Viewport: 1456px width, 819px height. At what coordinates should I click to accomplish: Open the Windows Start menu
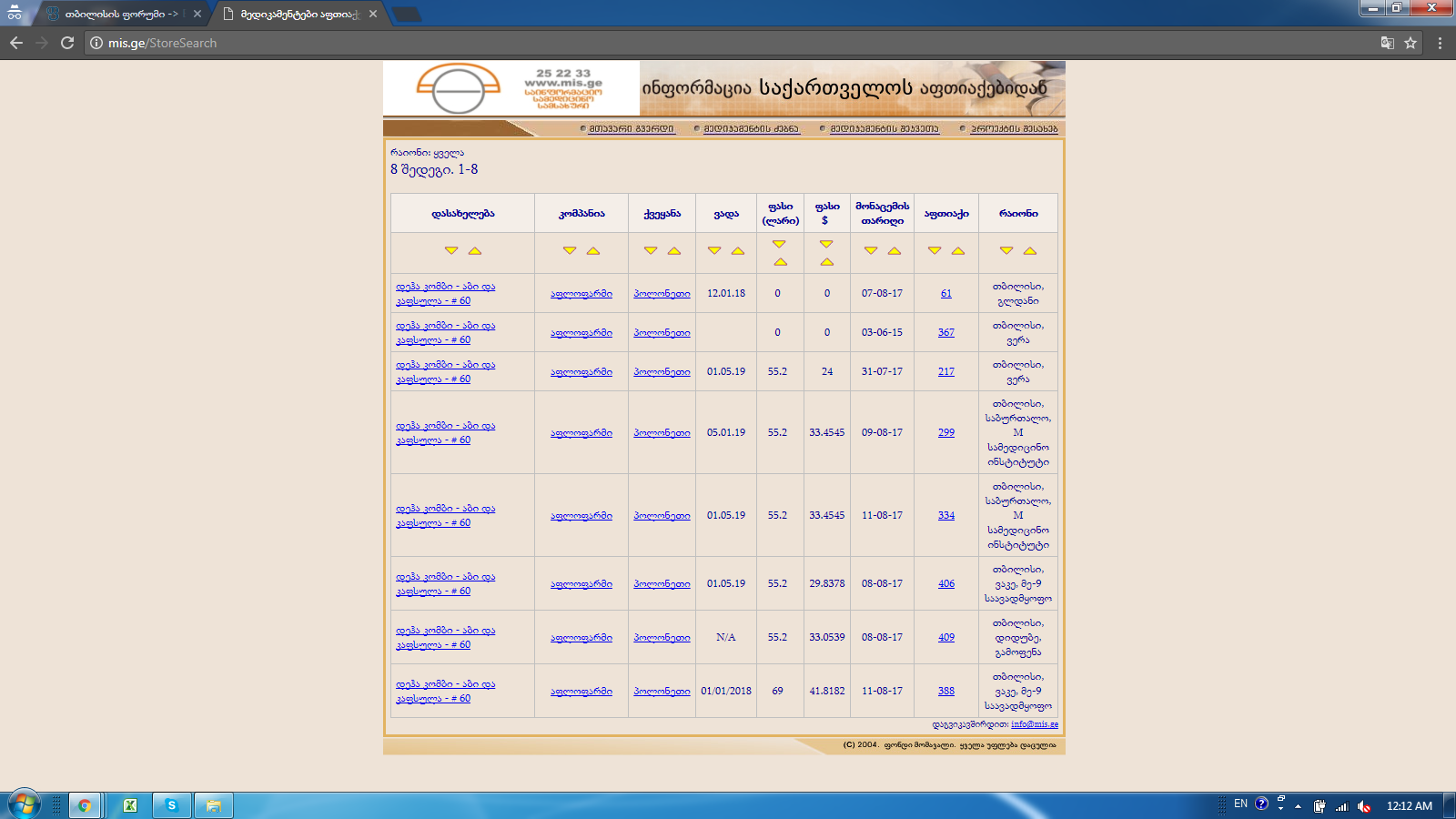(24, 804)
